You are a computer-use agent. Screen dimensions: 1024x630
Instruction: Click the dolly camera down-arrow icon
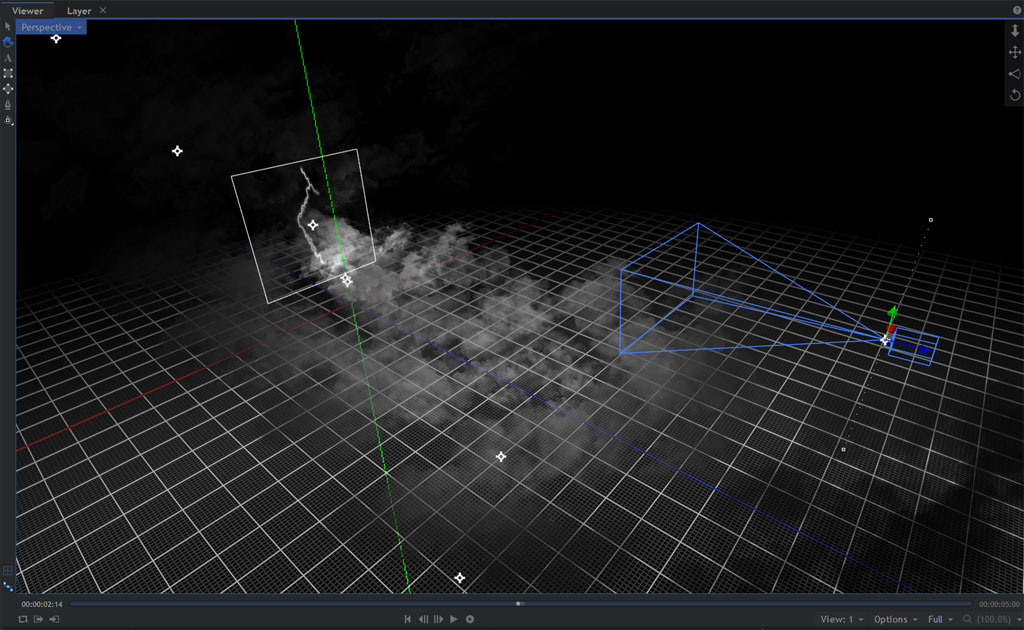(x=1015, y=31)
